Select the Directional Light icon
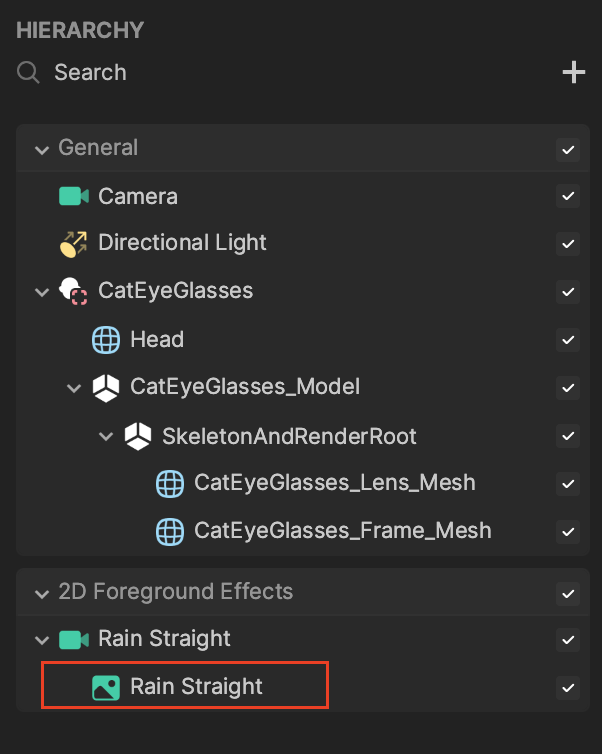The width and height of the screenshot is (602, 754). (x=74, y=244)
